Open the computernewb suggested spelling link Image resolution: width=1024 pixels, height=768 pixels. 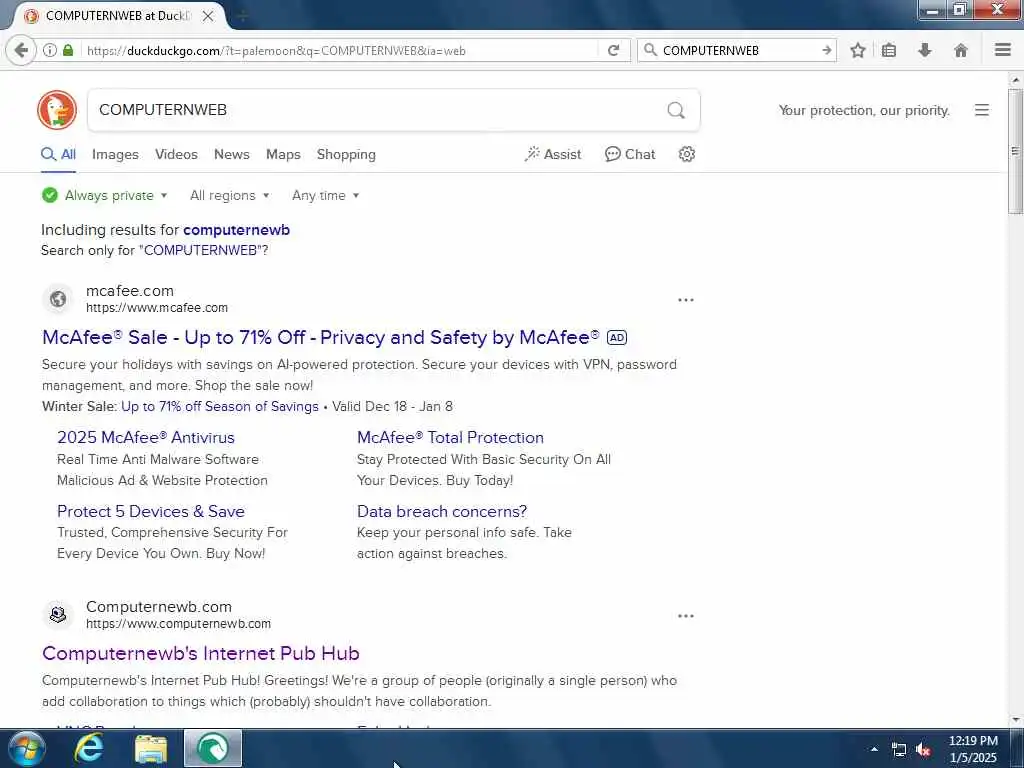[236, 230]
